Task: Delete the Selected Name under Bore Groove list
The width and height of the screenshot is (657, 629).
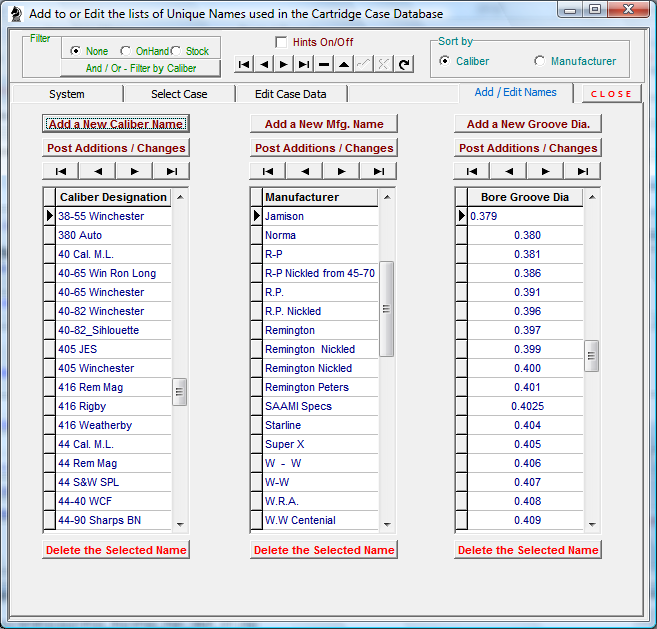Action: click(x=528, y=550)
